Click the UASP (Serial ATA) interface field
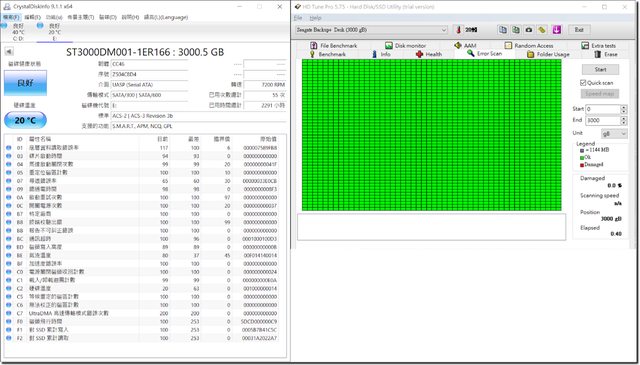 point(149,85)
